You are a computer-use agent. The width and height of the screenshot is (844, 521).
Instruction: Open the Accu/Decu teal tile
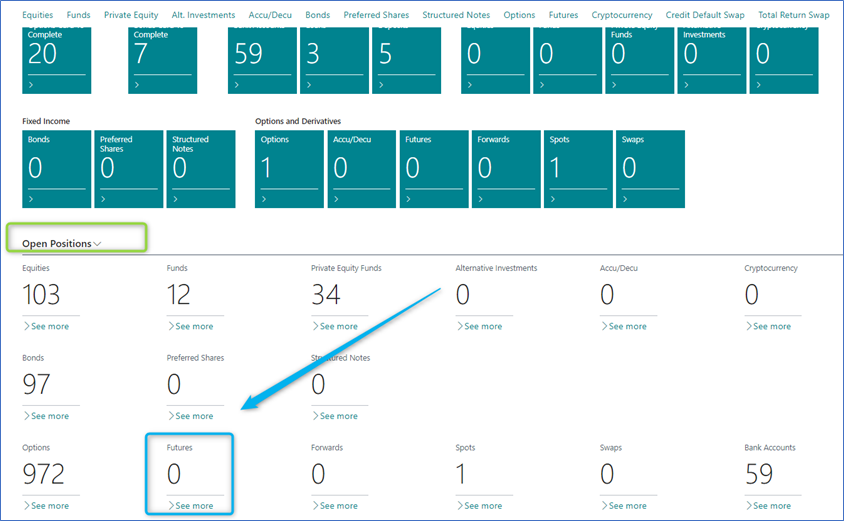[x=361, y=169]
